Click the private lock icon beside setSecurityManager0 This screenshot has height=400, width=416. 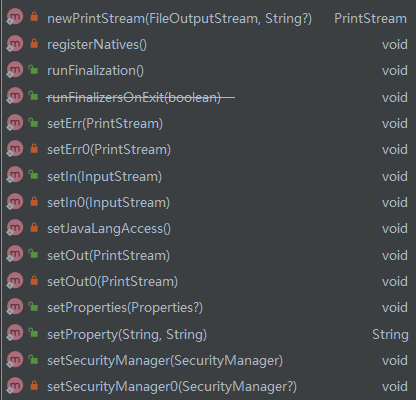pos(34,386)
